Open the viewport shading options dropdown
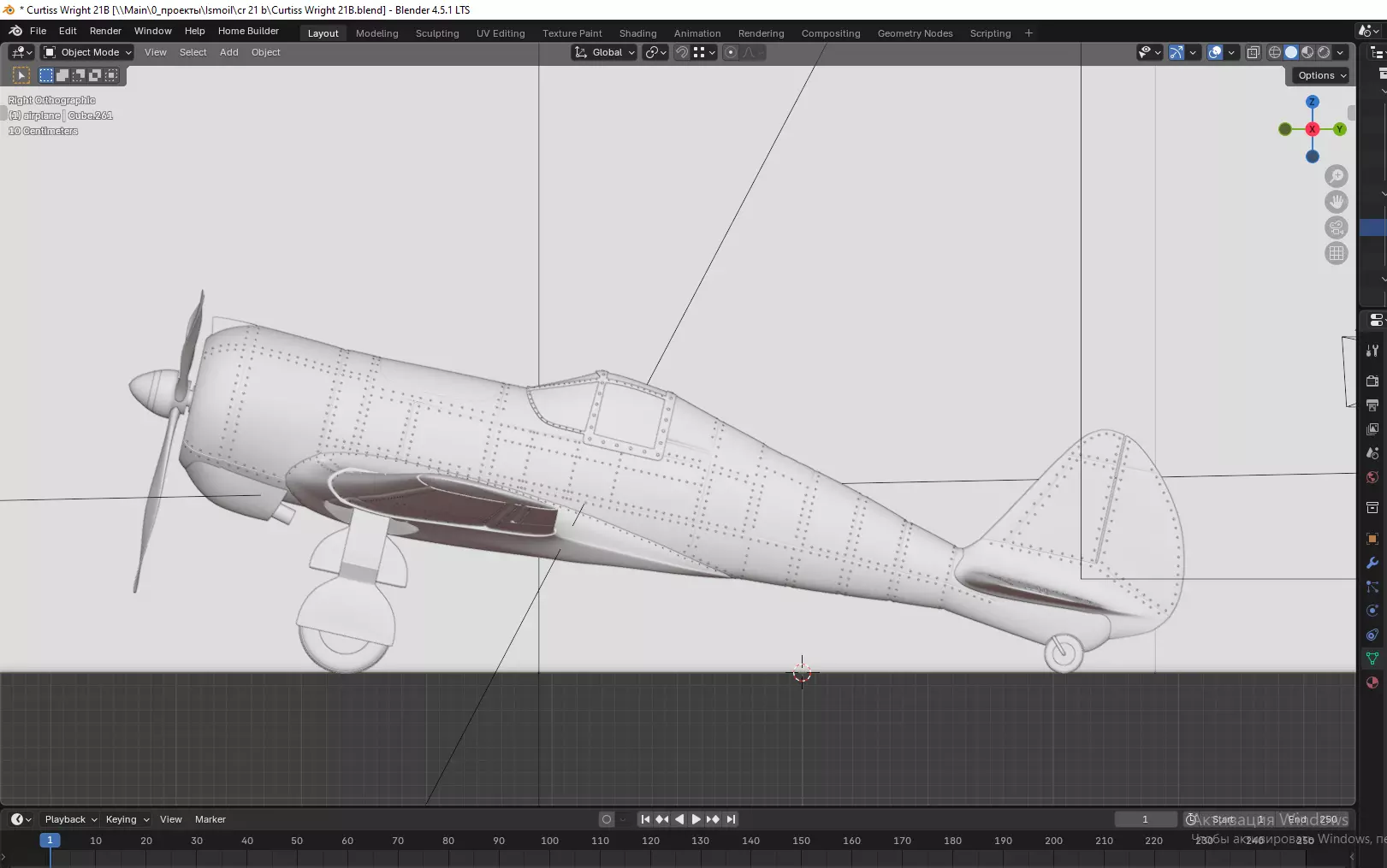 click(1341, 52)
